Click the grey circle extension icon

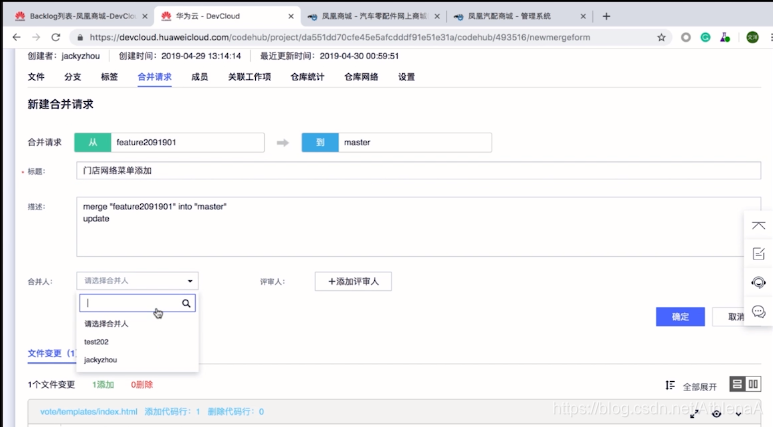click(x=686, y=37)
